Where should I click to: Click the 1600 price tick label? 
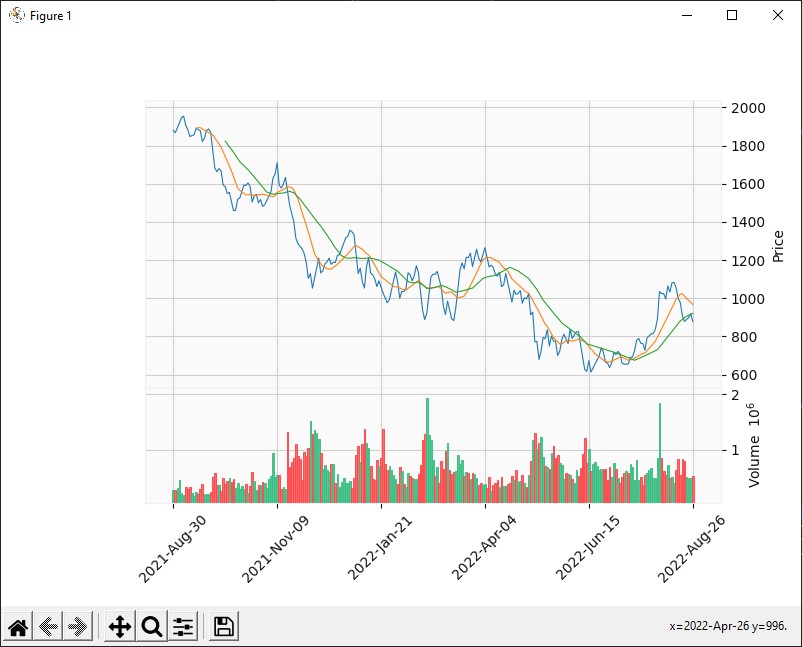click(x=748, y=184)
